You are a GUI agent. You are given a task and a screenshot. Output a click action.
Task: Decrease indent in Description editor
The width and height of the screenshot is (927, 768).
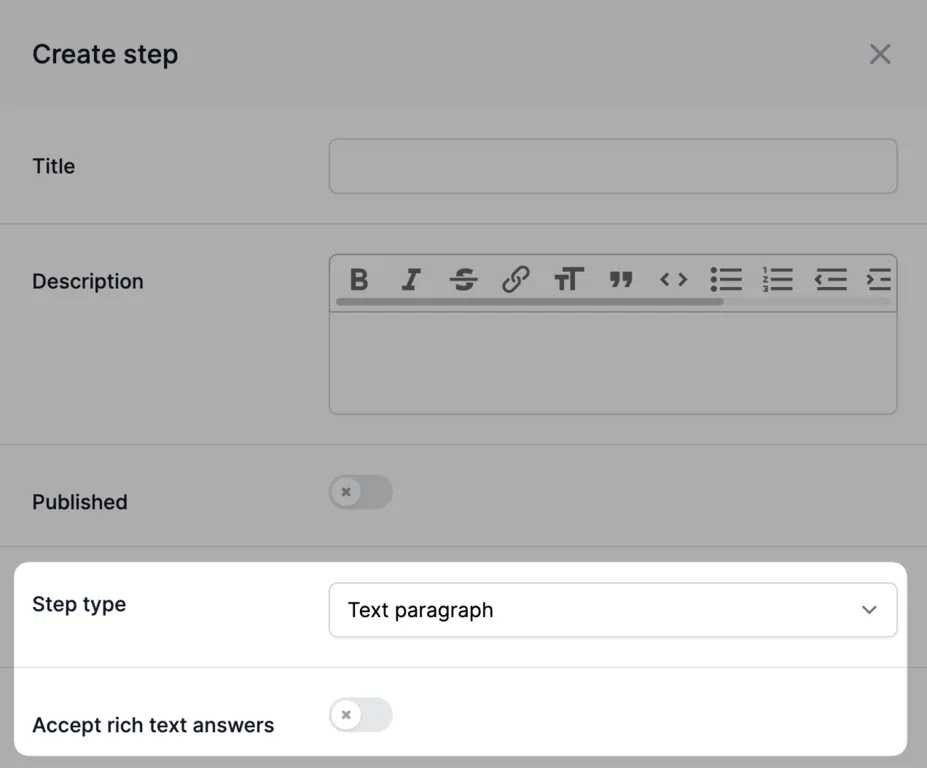[x=831, y=279]
